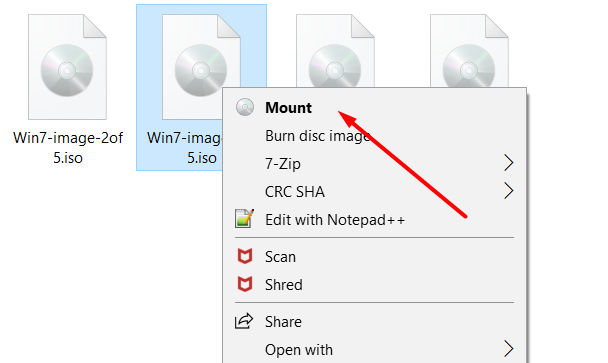Select the fourth ISO disc file icon
Image resolution: width=608 pixels, height=363 pixels.
click(x=469, y=51)
